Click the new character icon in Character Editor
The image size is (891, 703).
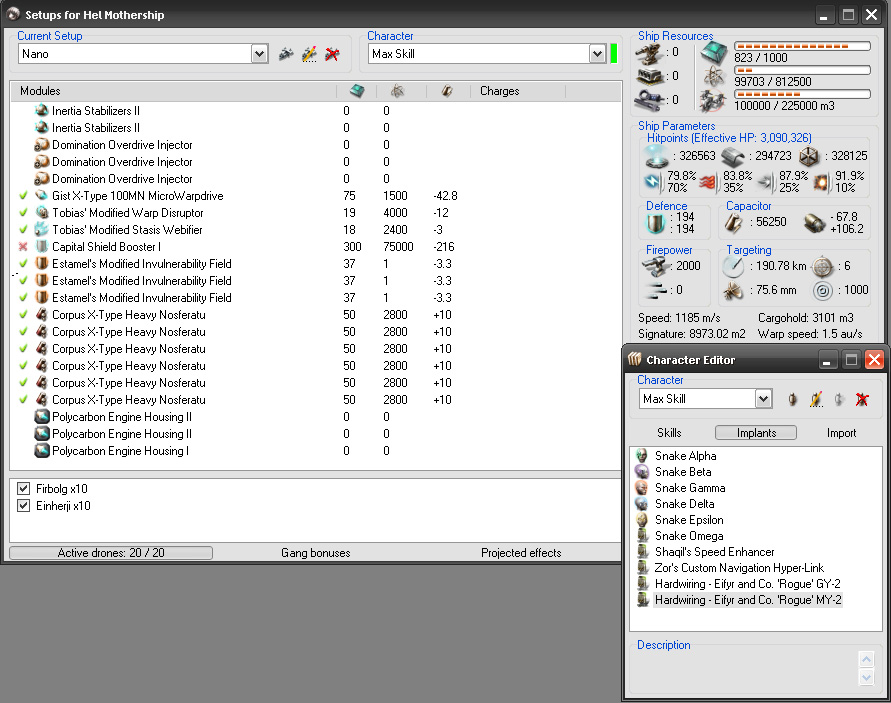point(792,400)
